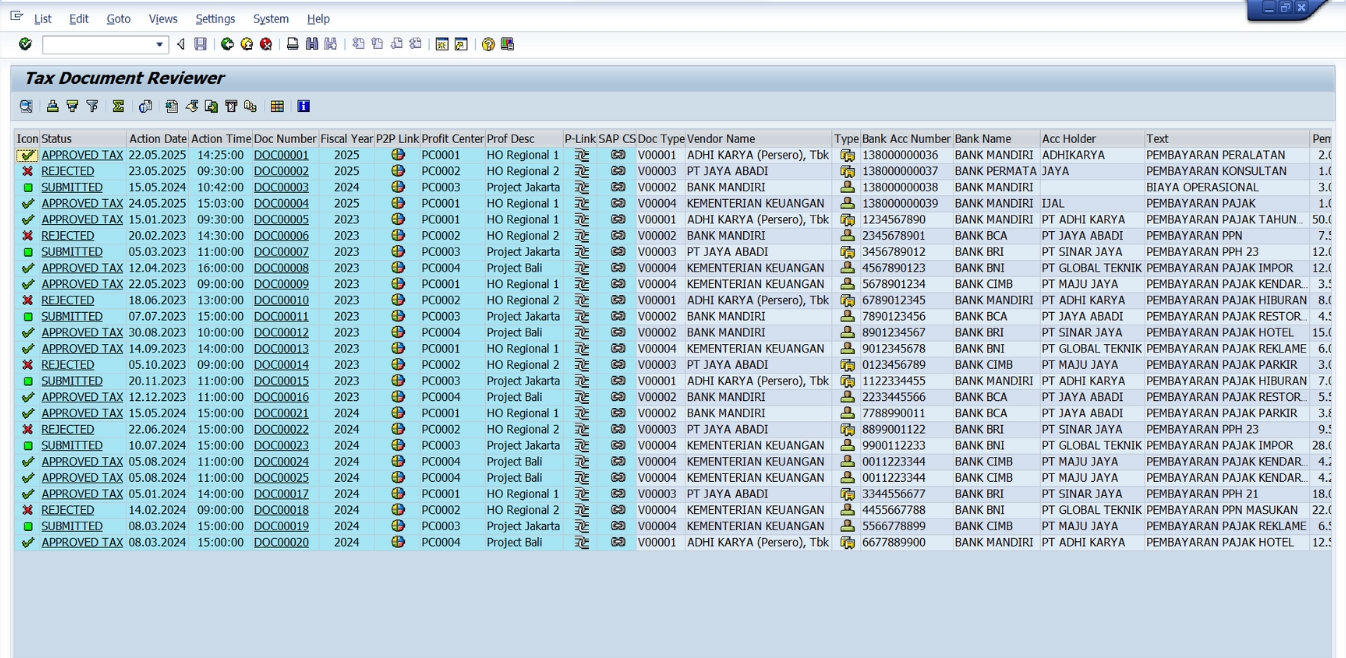Click the green Enter checkmark icon
The width and height of the screenshot is (1346, 658).
[x=25, y=44]
